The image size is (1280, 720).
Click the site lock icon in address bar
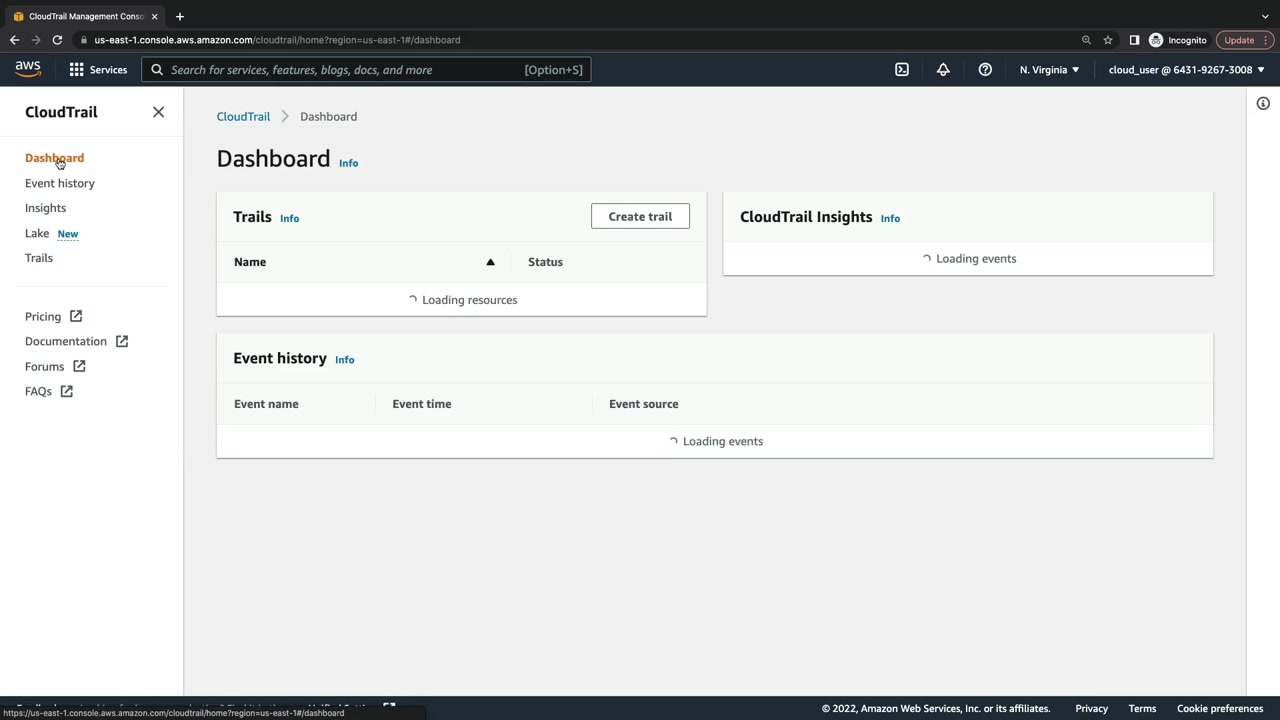point(84,40)
